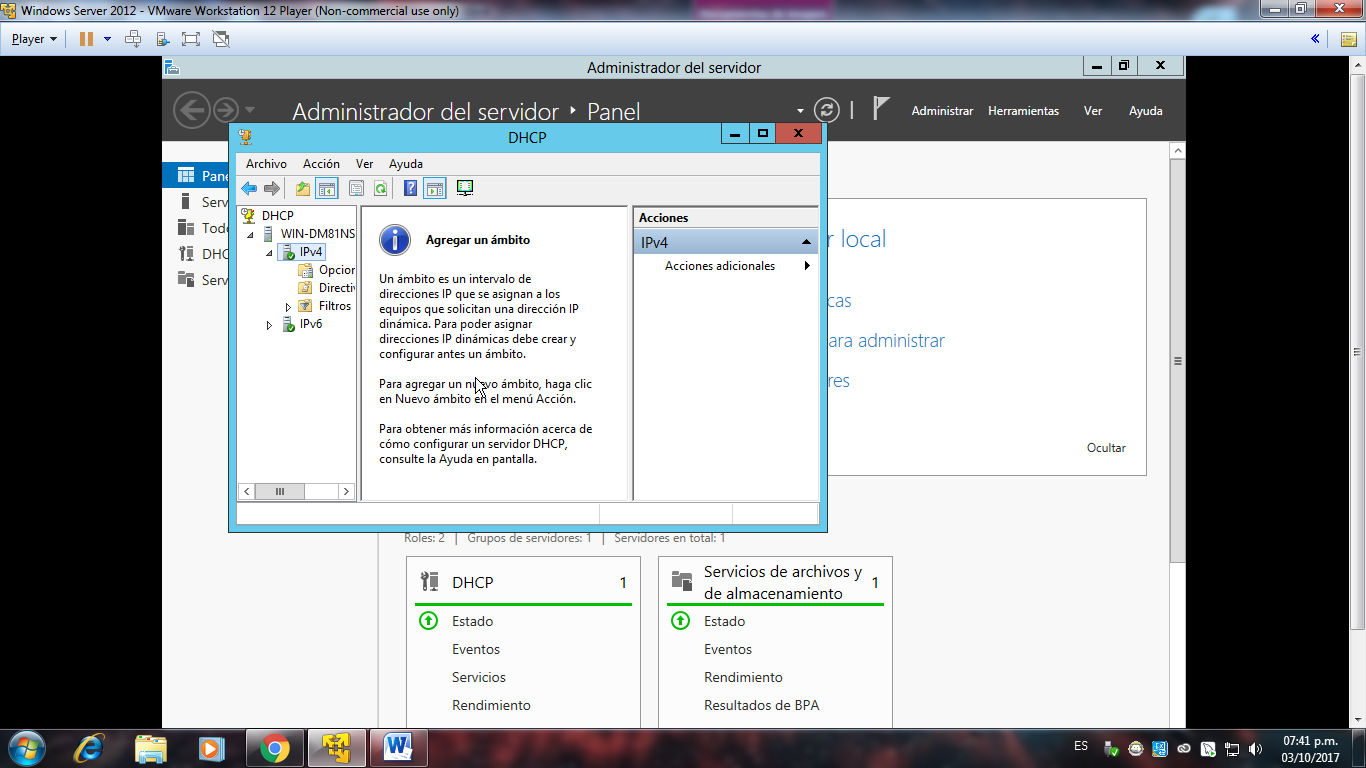Click the network tray icon

(x=1232, y=748)
